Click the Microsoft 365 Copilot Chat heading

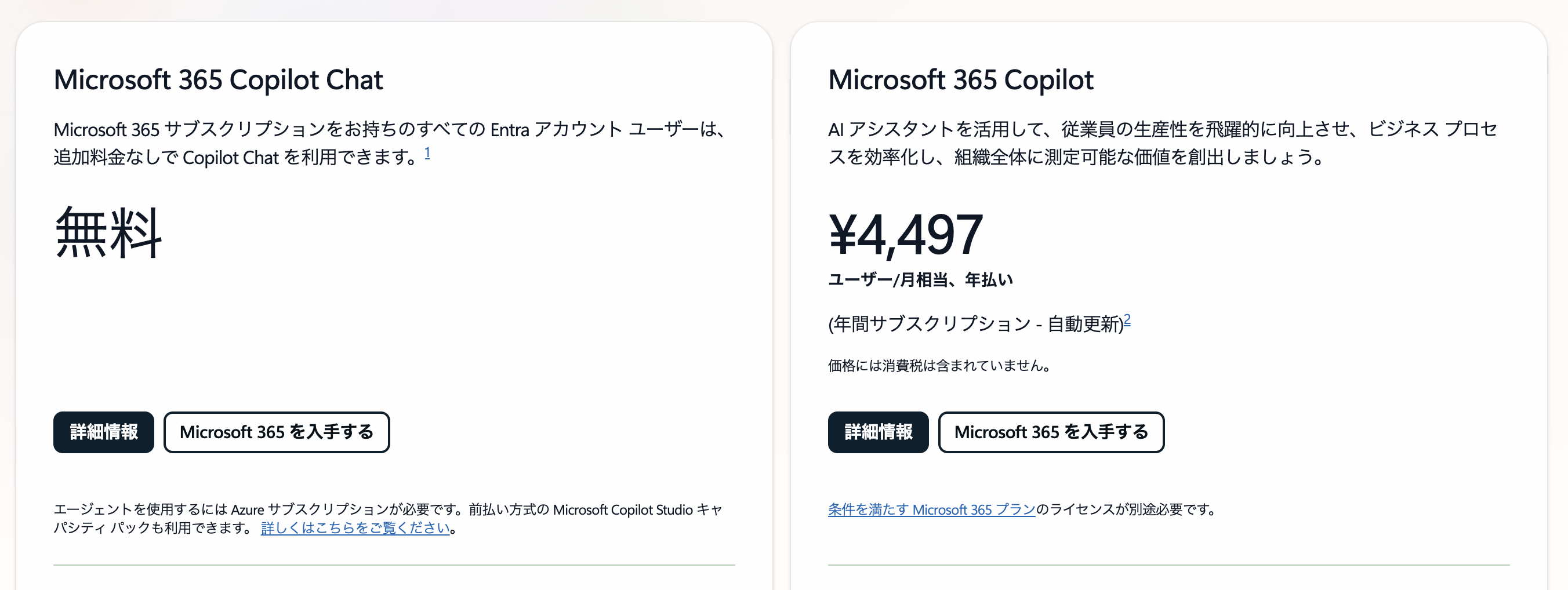(218, 79)
